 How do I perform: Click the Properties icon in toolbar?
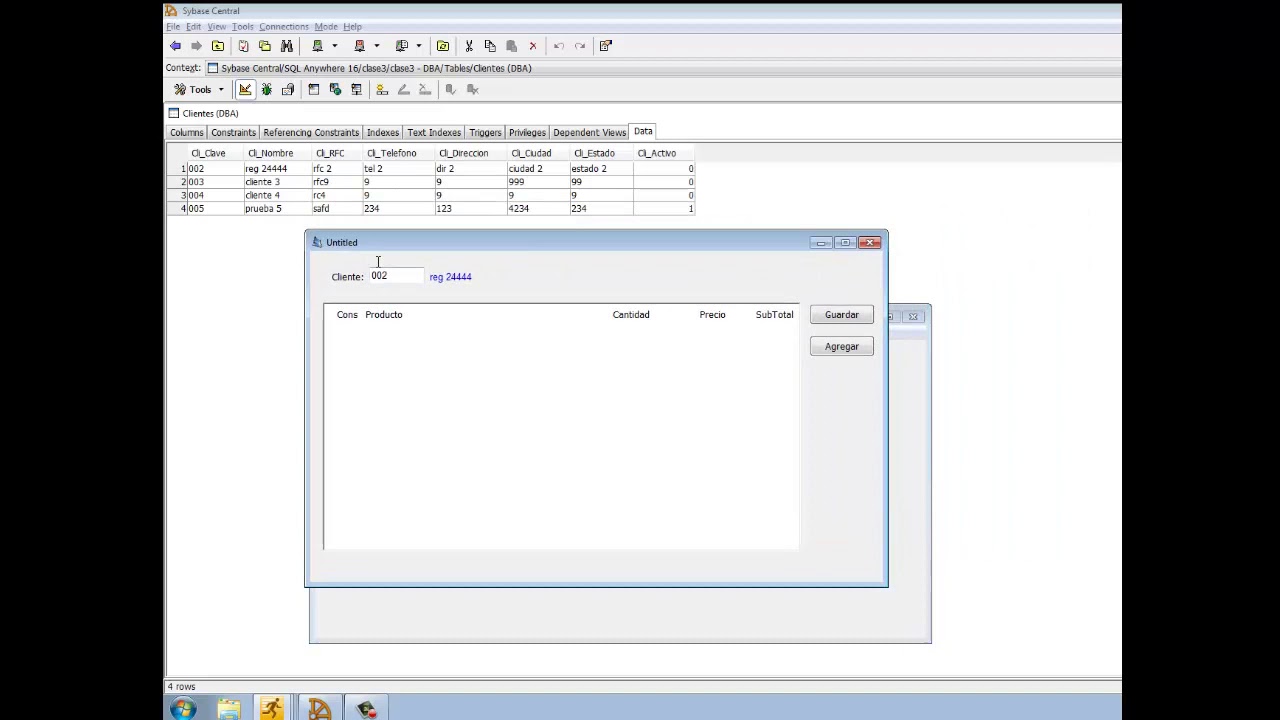(x=606, y=46)
